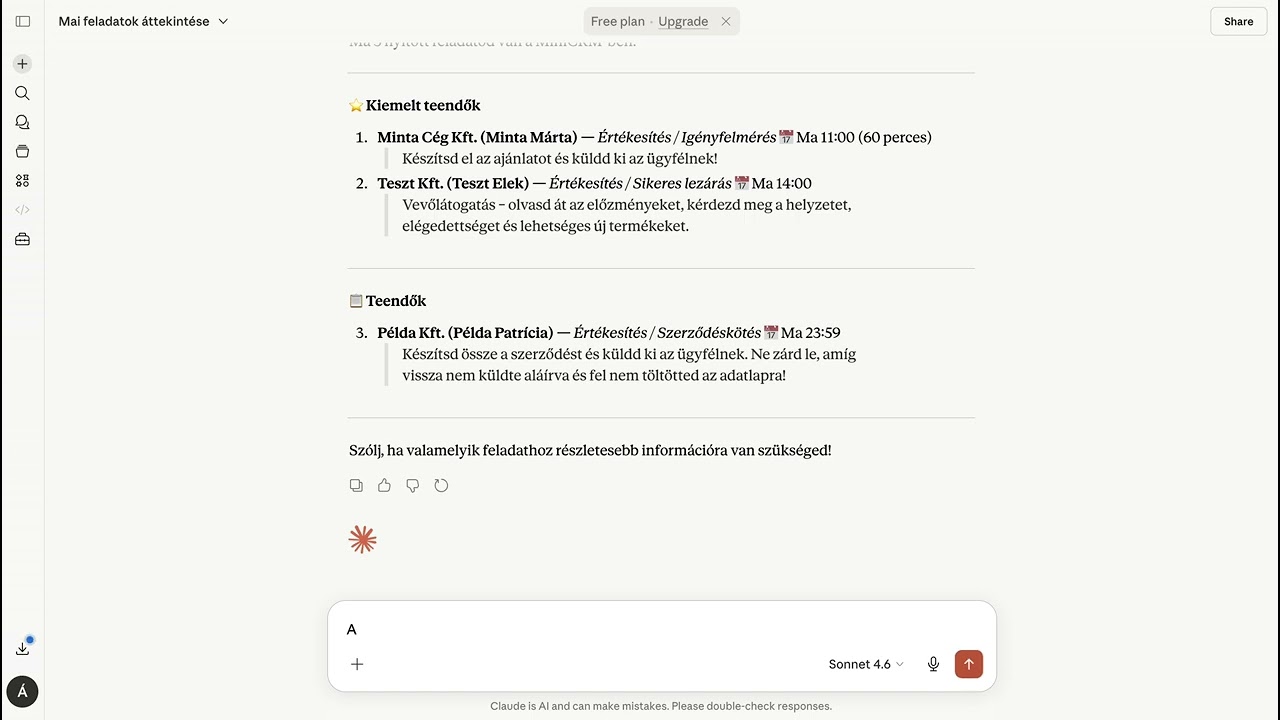Give thumbs up feedback on response

point(384,485)
